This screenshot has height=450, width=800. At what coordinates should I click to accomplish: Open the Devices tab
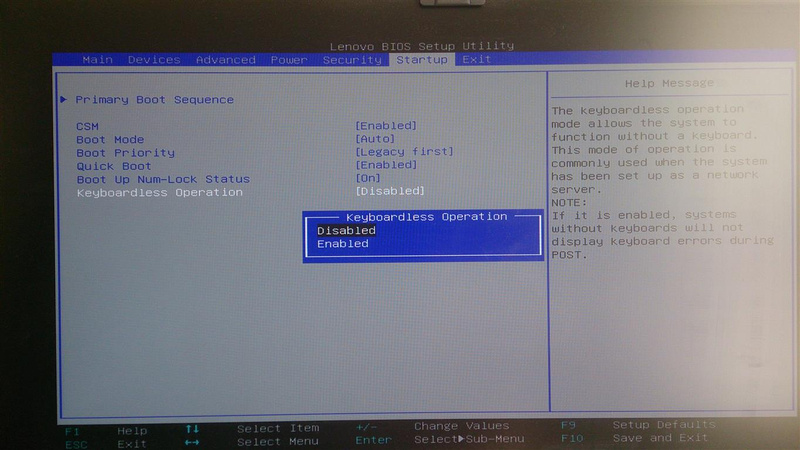[154, 60]
